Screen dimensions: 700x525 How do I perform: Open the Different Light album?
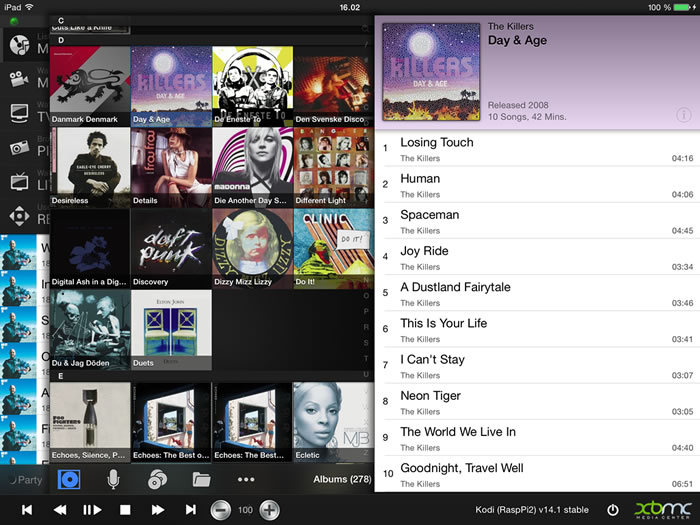[333, 167]
